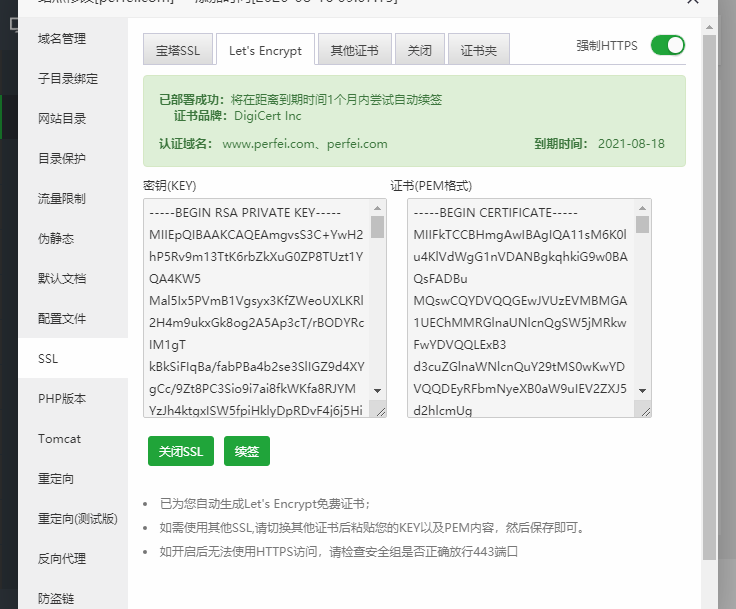Click the certificate box scroll-down arrow

[643, 391]
